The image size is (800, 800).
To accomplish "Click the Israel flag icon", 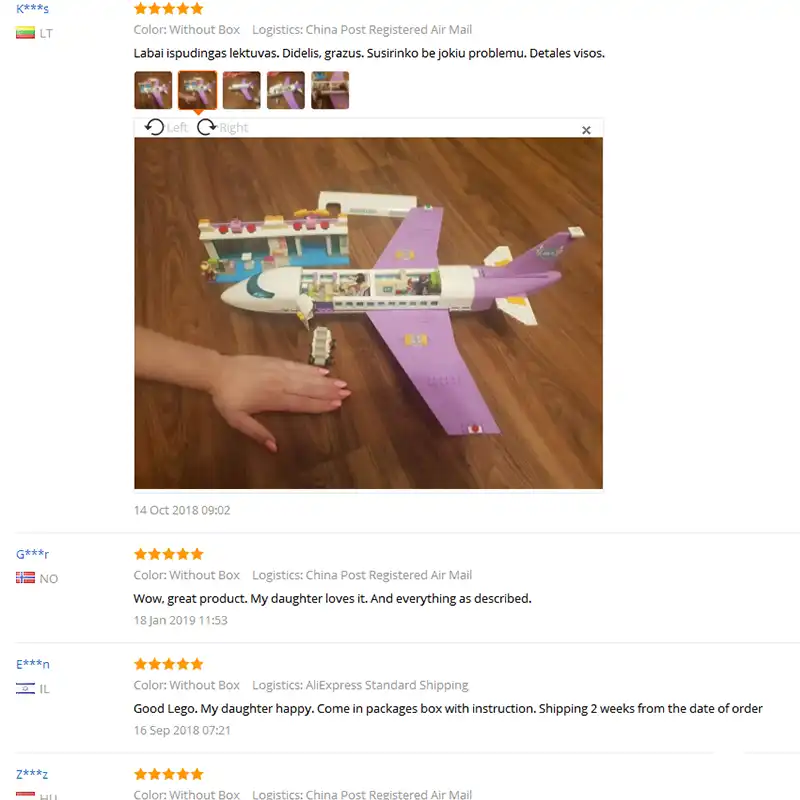I will [25, 688].
